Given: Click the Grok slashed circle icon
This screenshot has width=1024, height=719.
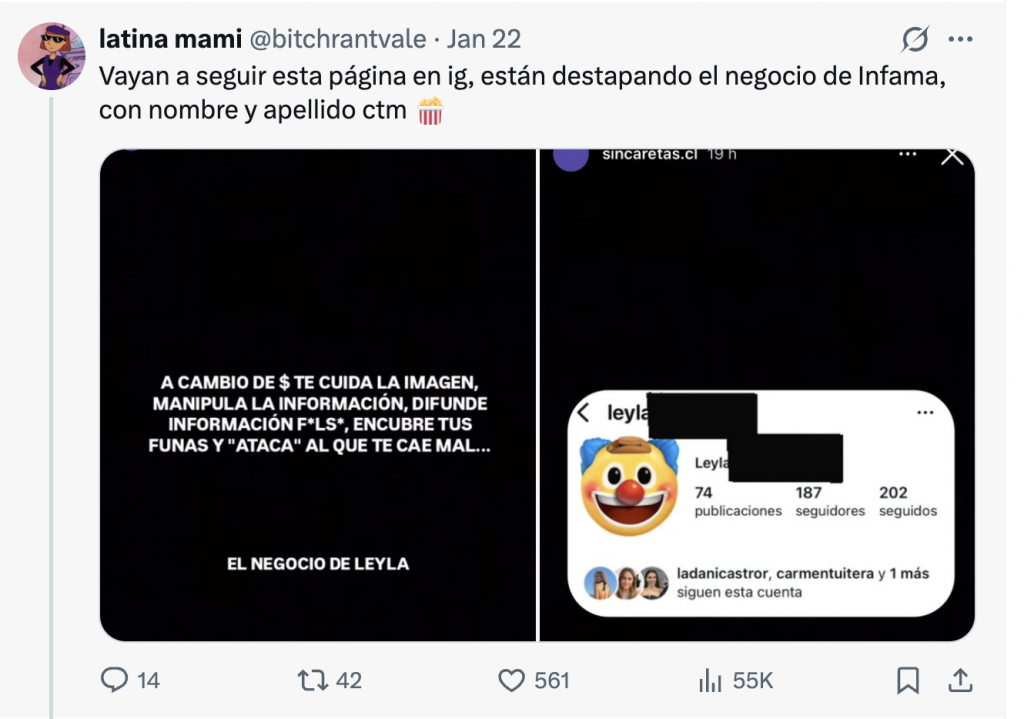Looking at the screenshot, I should coord(914,39).
